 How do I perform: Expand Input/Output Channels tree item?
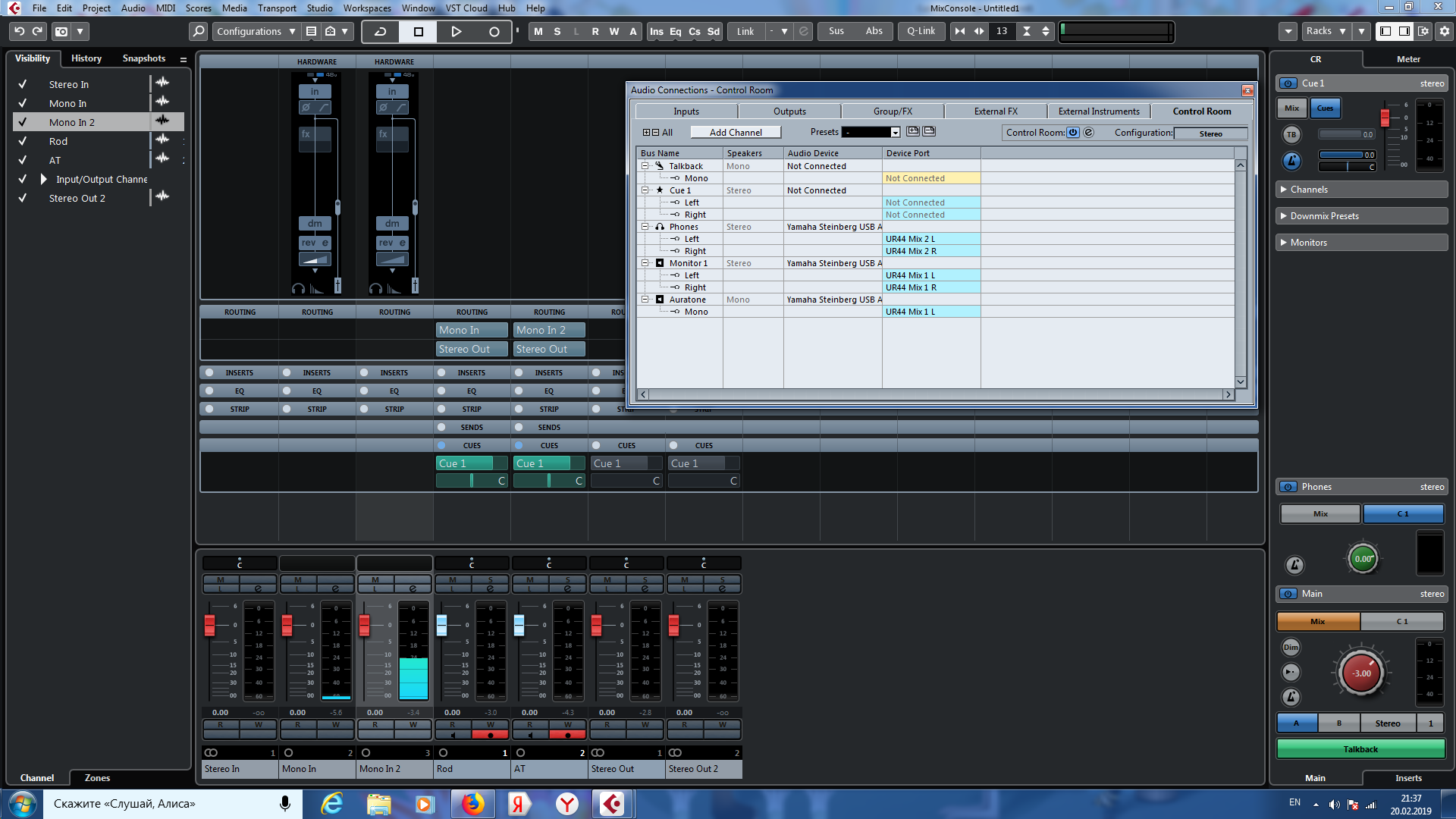point(43,179)
